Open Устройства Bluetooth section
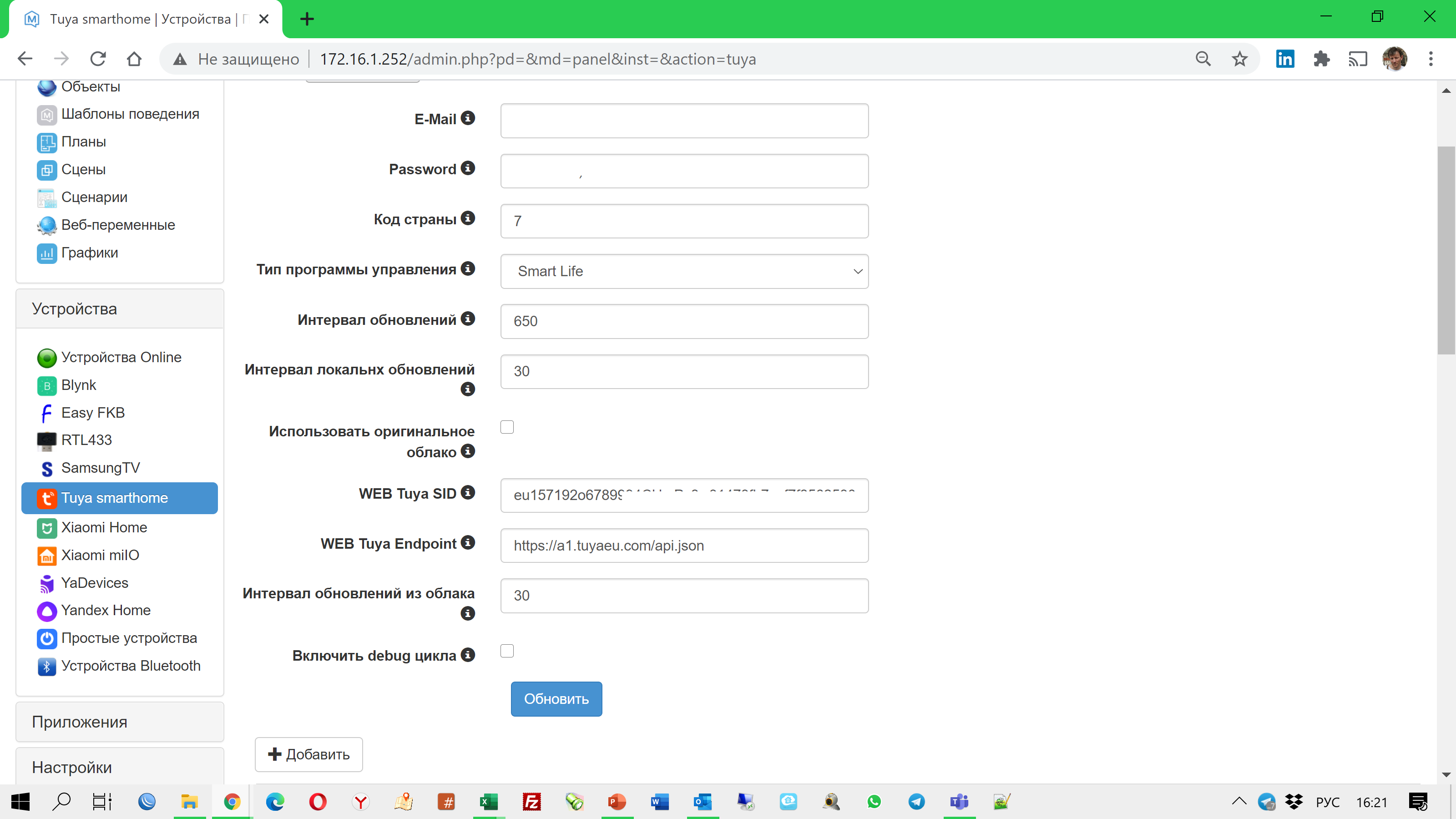Image resolution: width=1456 pixels, height=819 pixels. 130,666
